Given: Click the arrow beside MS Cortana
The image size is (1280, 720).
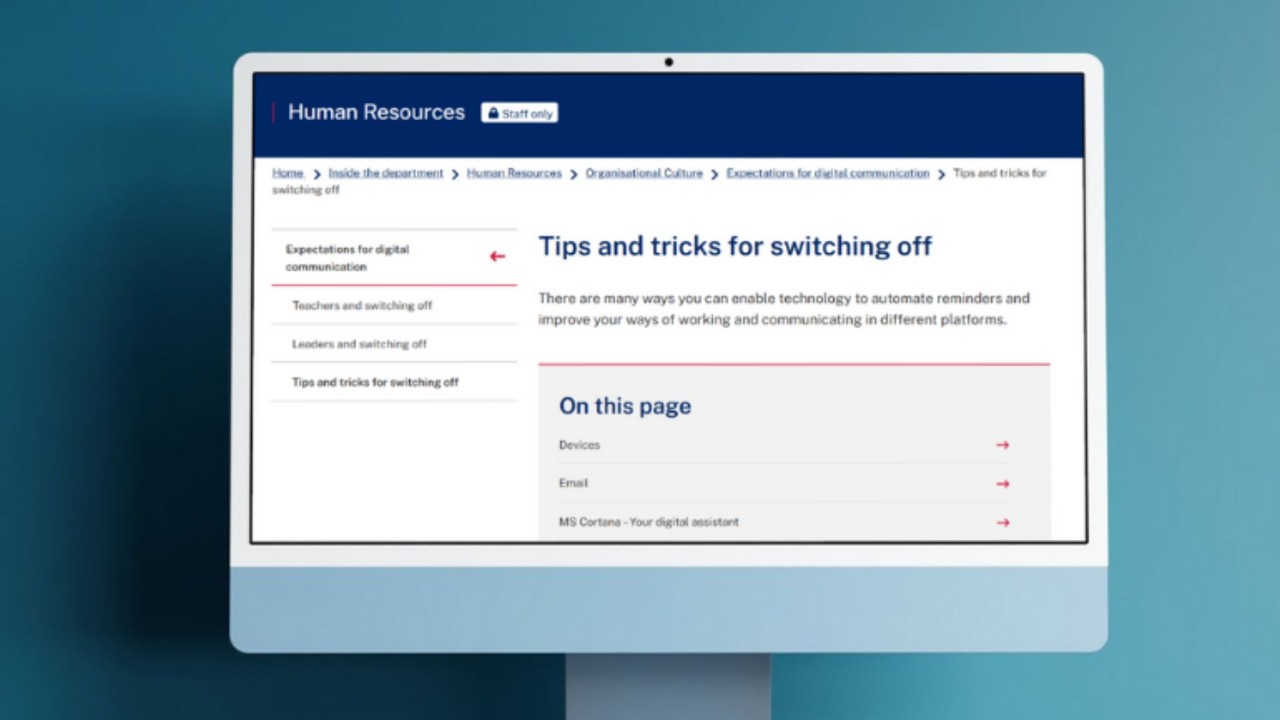Looking at the screenshot, I should pos(1003,522).
